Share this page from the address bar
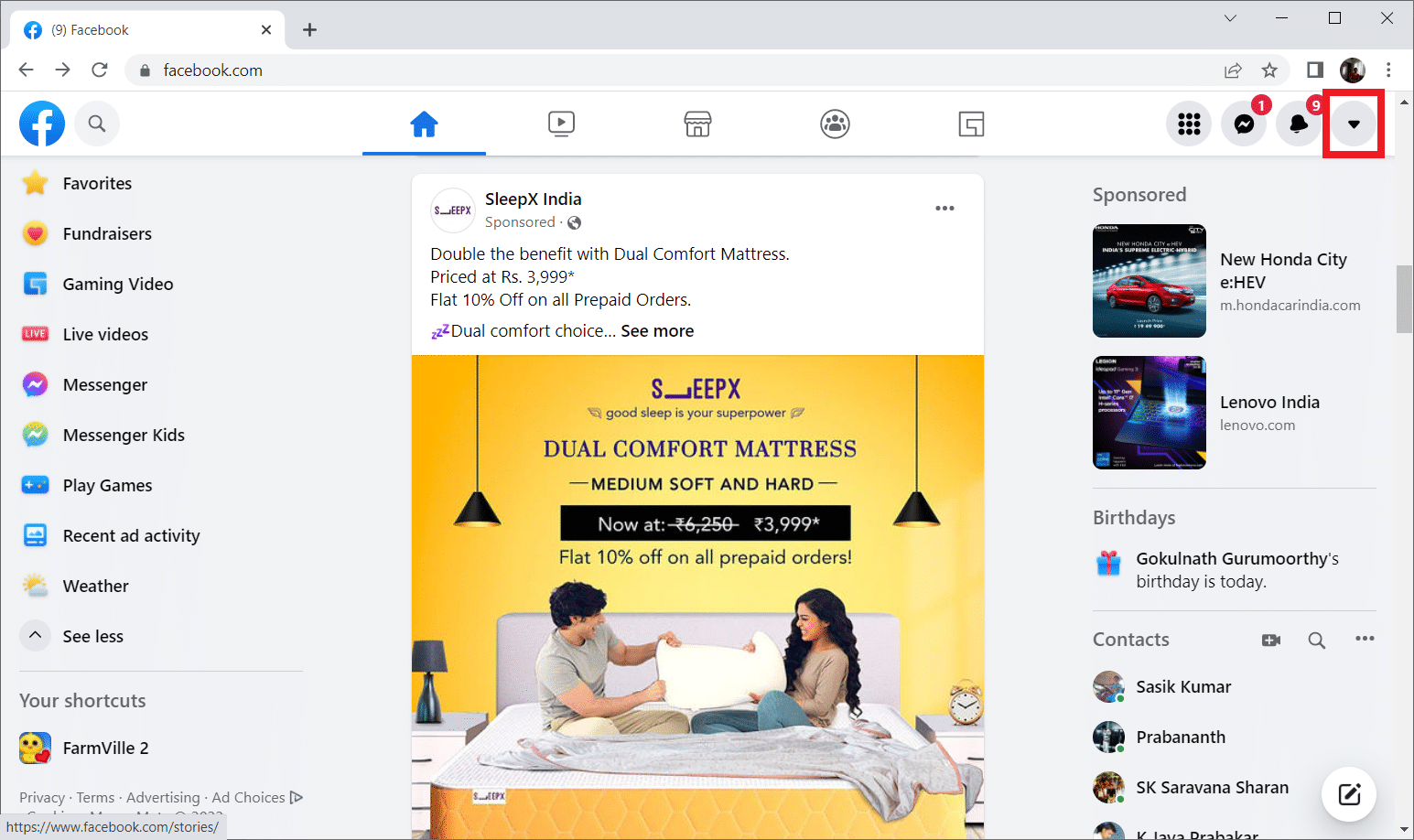 coord(1233,70)
